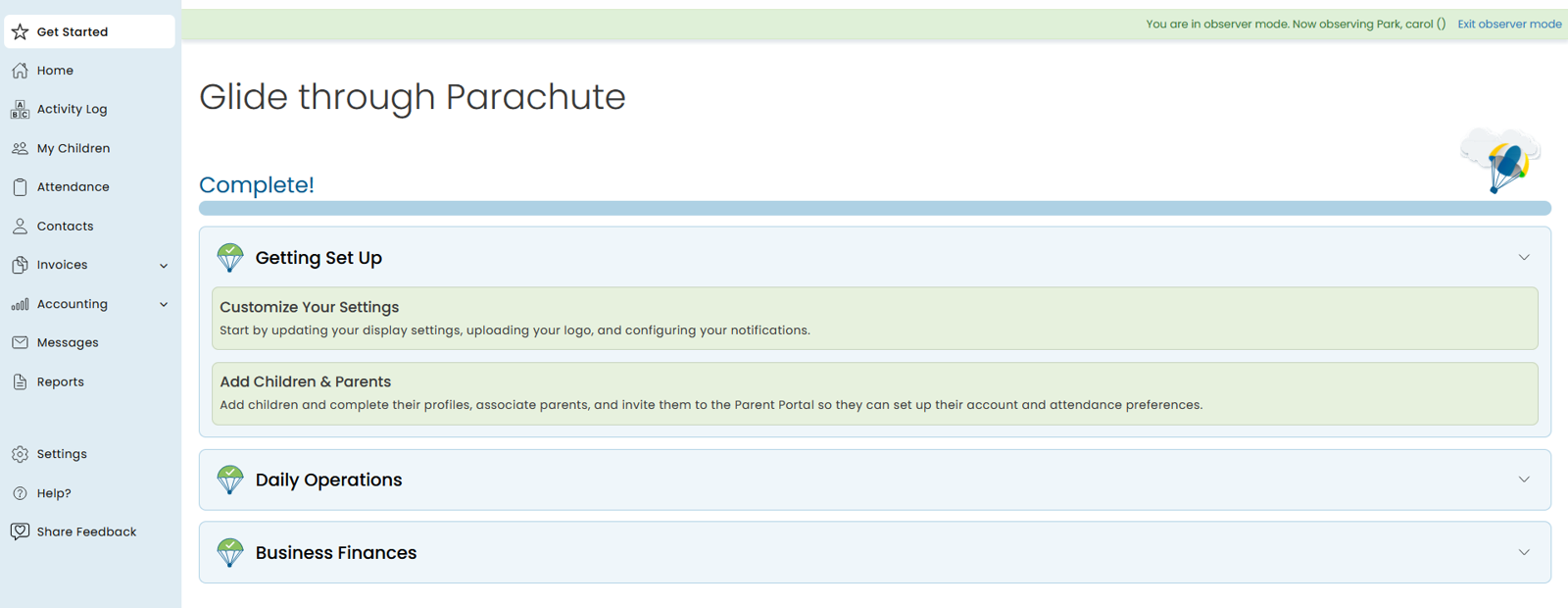The width and height of the screenshot is (1568, 608).
Task: Click the Accounting label in the sidebar
Action: coord(73,304)
